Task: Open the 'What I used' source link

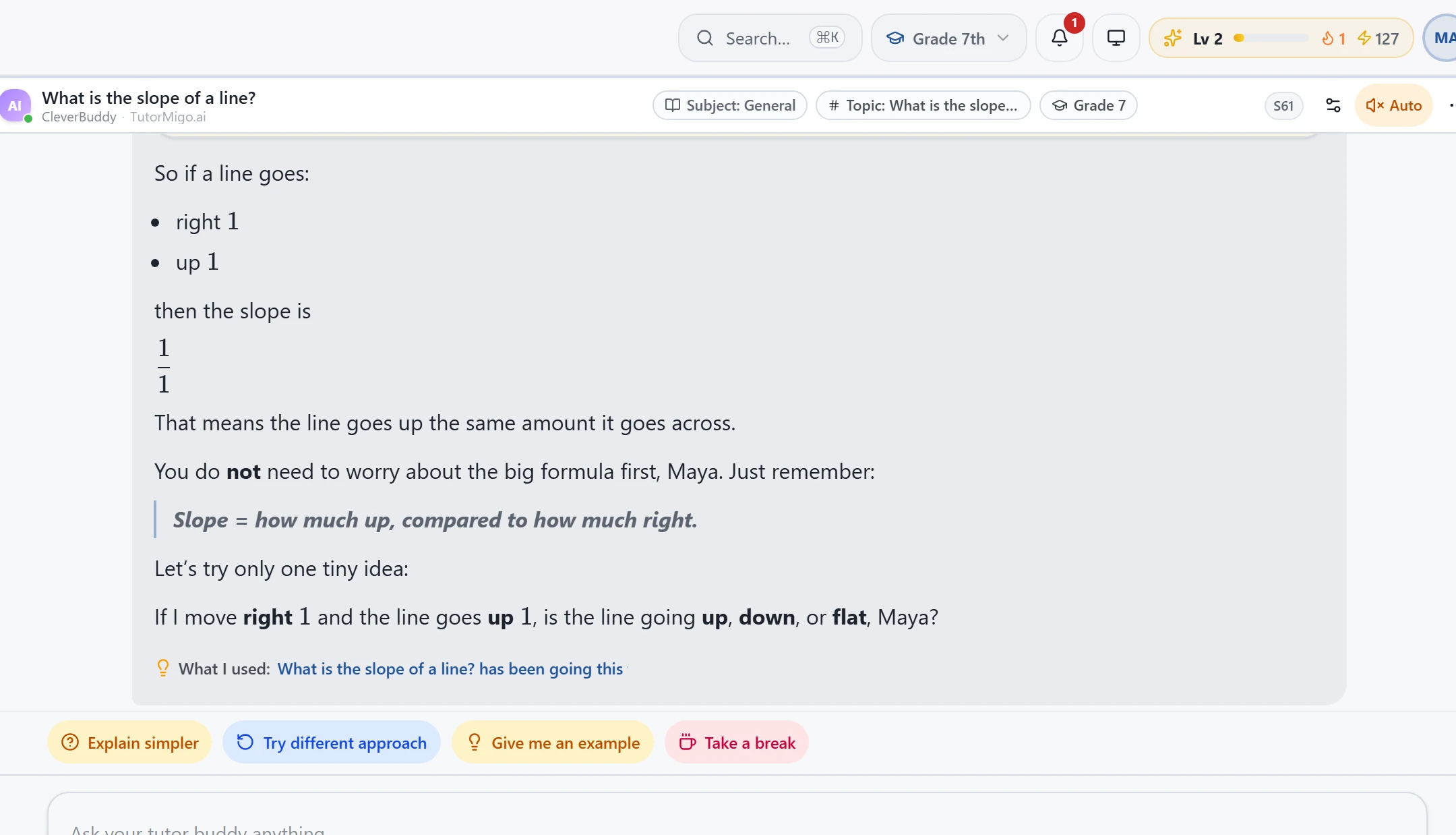Action: tap(452, 669)
